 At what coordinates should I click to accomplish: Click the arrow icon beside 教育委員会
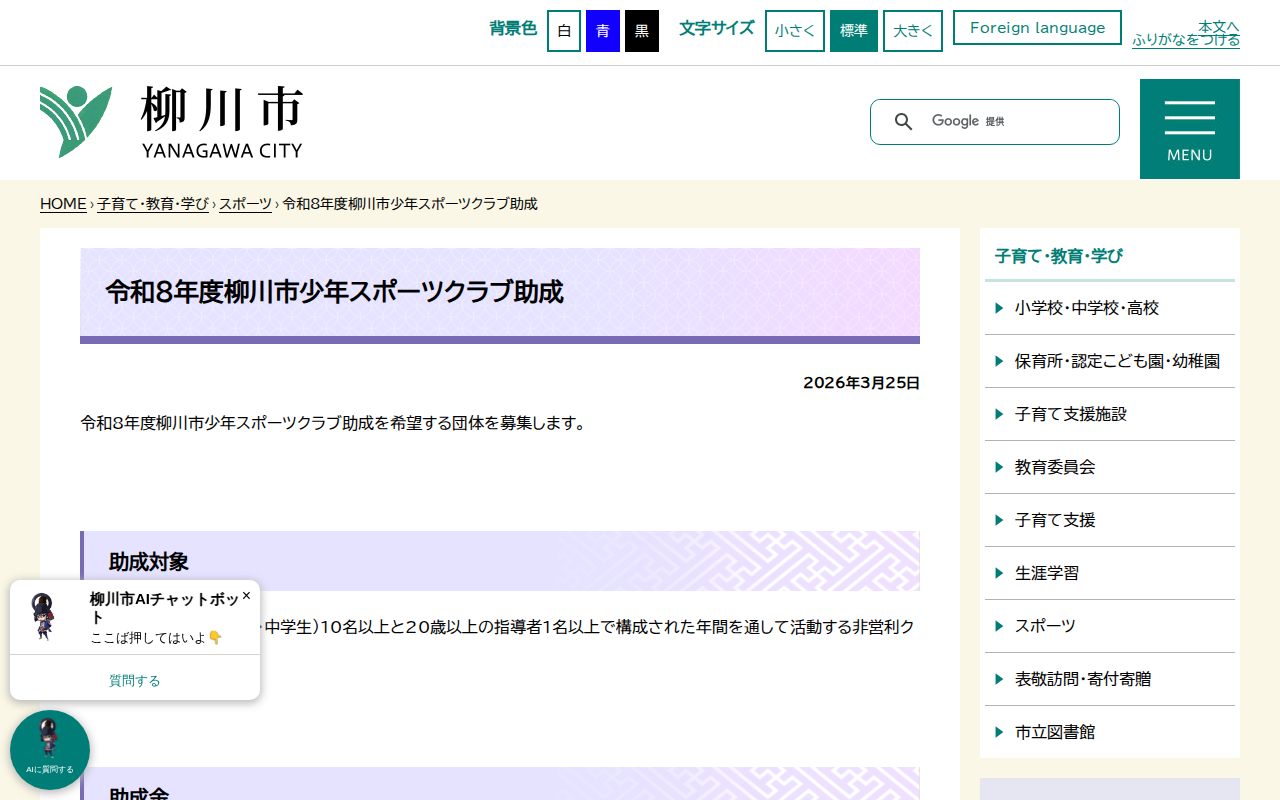click(999, 466)
